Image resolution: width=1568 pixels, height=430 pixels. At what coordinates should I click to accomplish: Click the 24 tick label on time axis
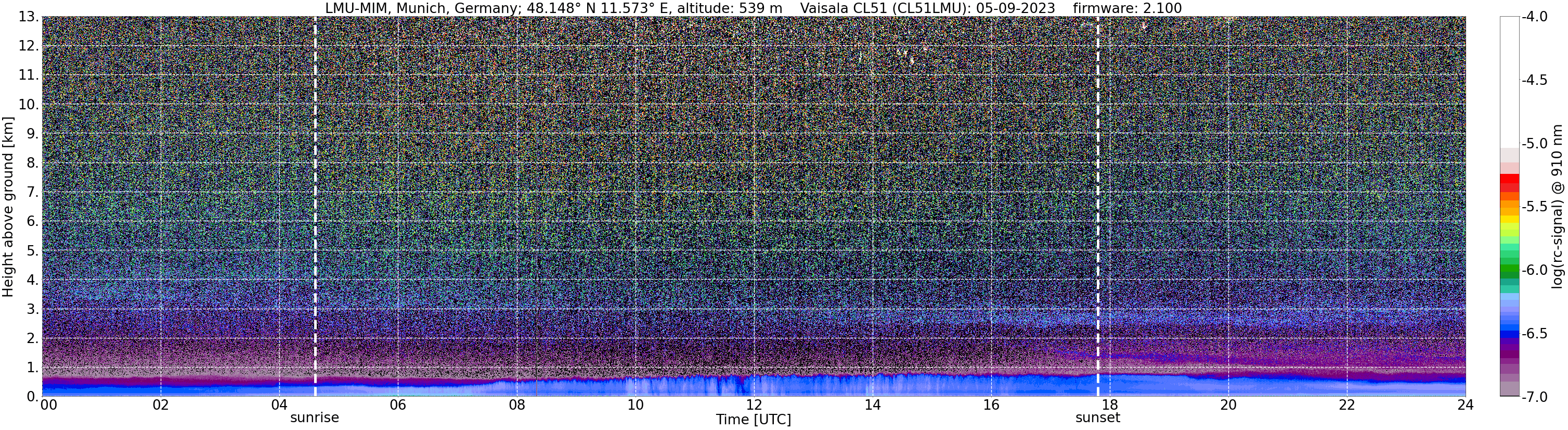coord(1465,405)
